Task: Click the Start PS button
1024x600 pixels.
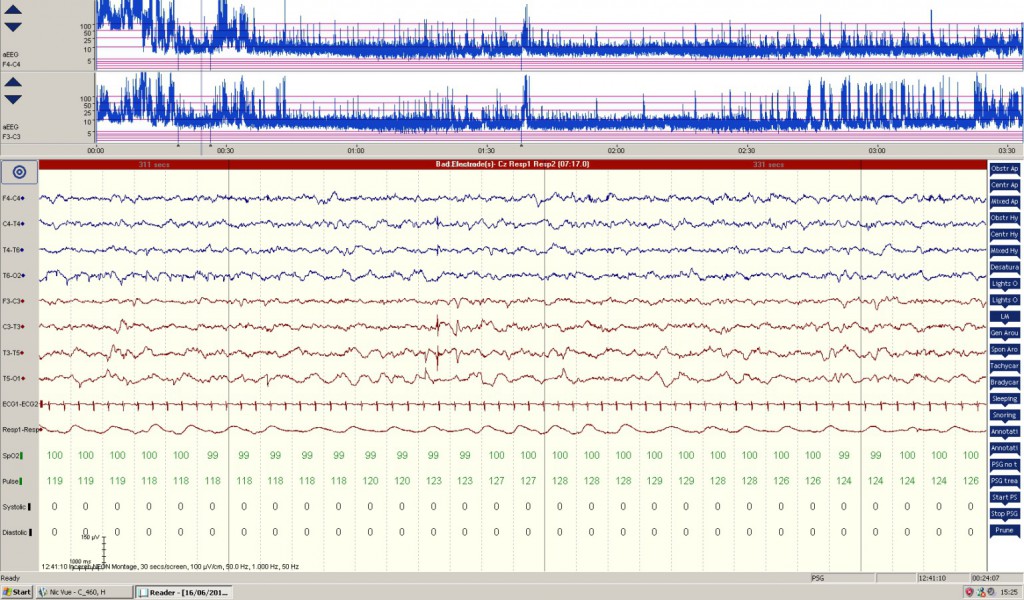Action: coord(1004,497)
